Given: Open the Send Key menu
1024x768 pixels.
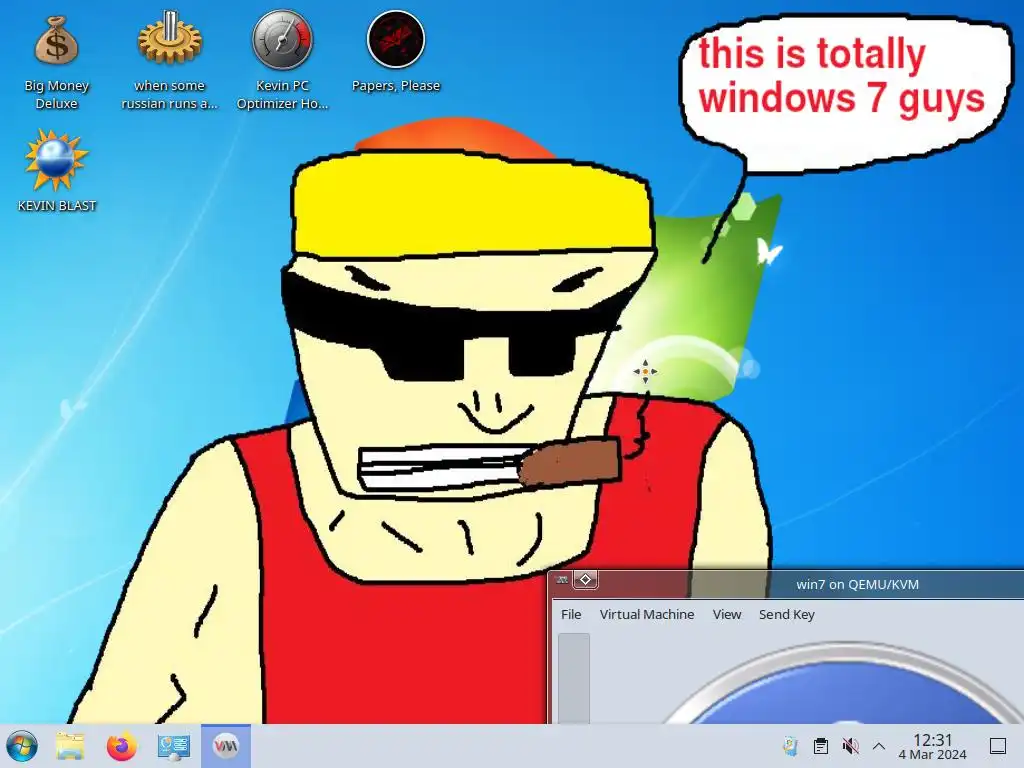Looking at the screenshot, I should 786,615.
